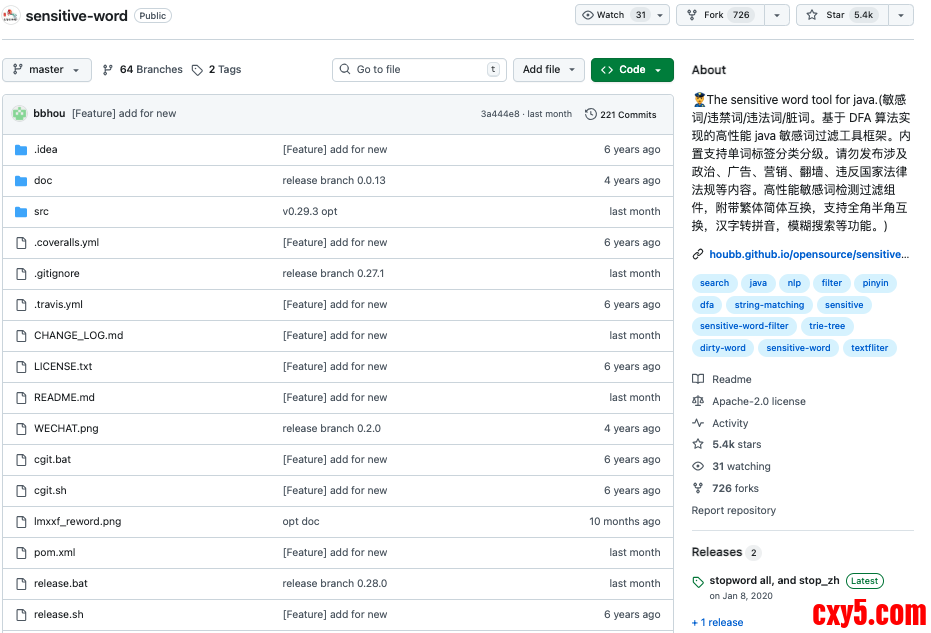Click the Activity pulse icon
The width and height of the screenshot is (931, 633).
point(698,423)
